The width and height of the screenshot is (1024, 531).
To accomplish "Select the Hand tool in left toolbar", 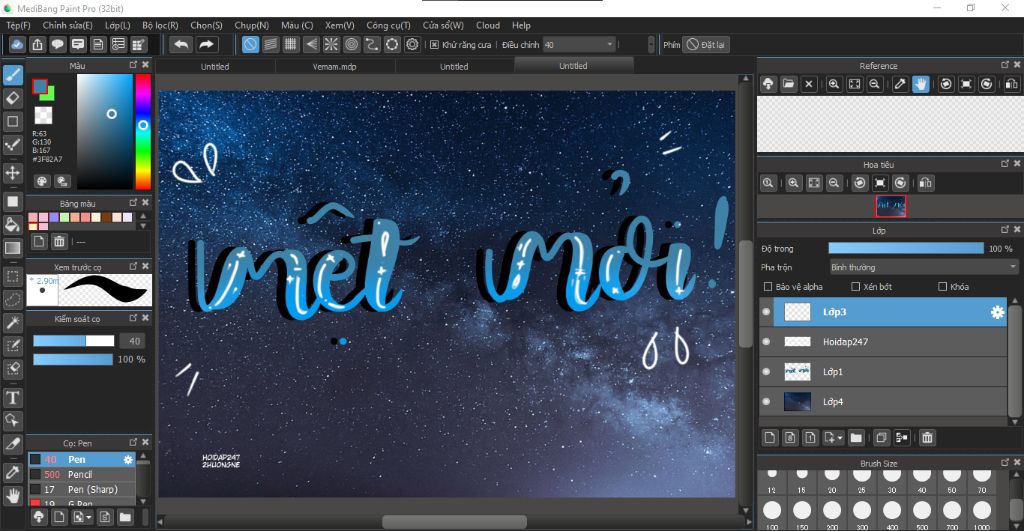I will tap(12, 496).
